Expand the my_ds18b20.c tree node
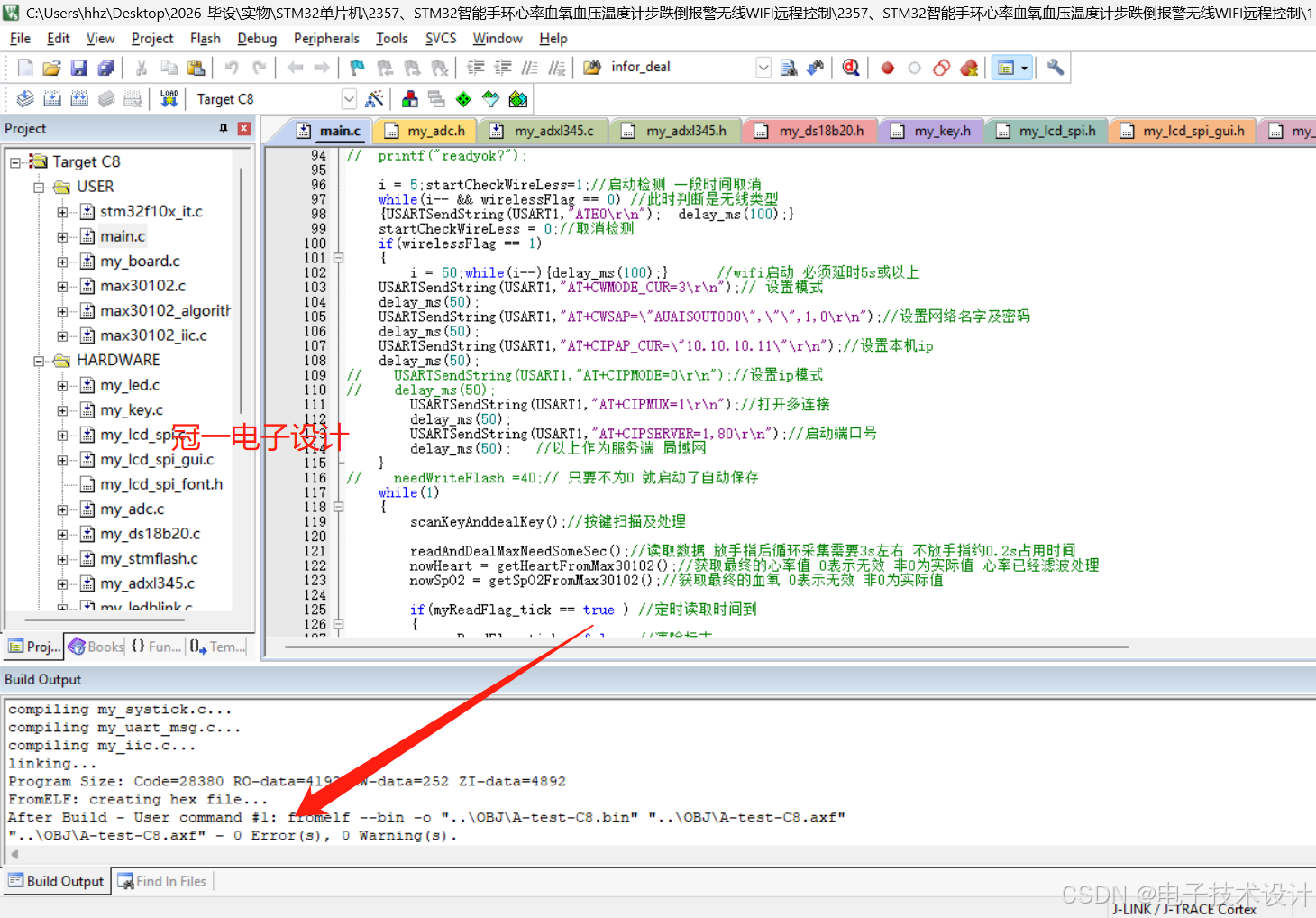Screen dimensions: 1316x918 pyautogui.click(x=62, y=535)
